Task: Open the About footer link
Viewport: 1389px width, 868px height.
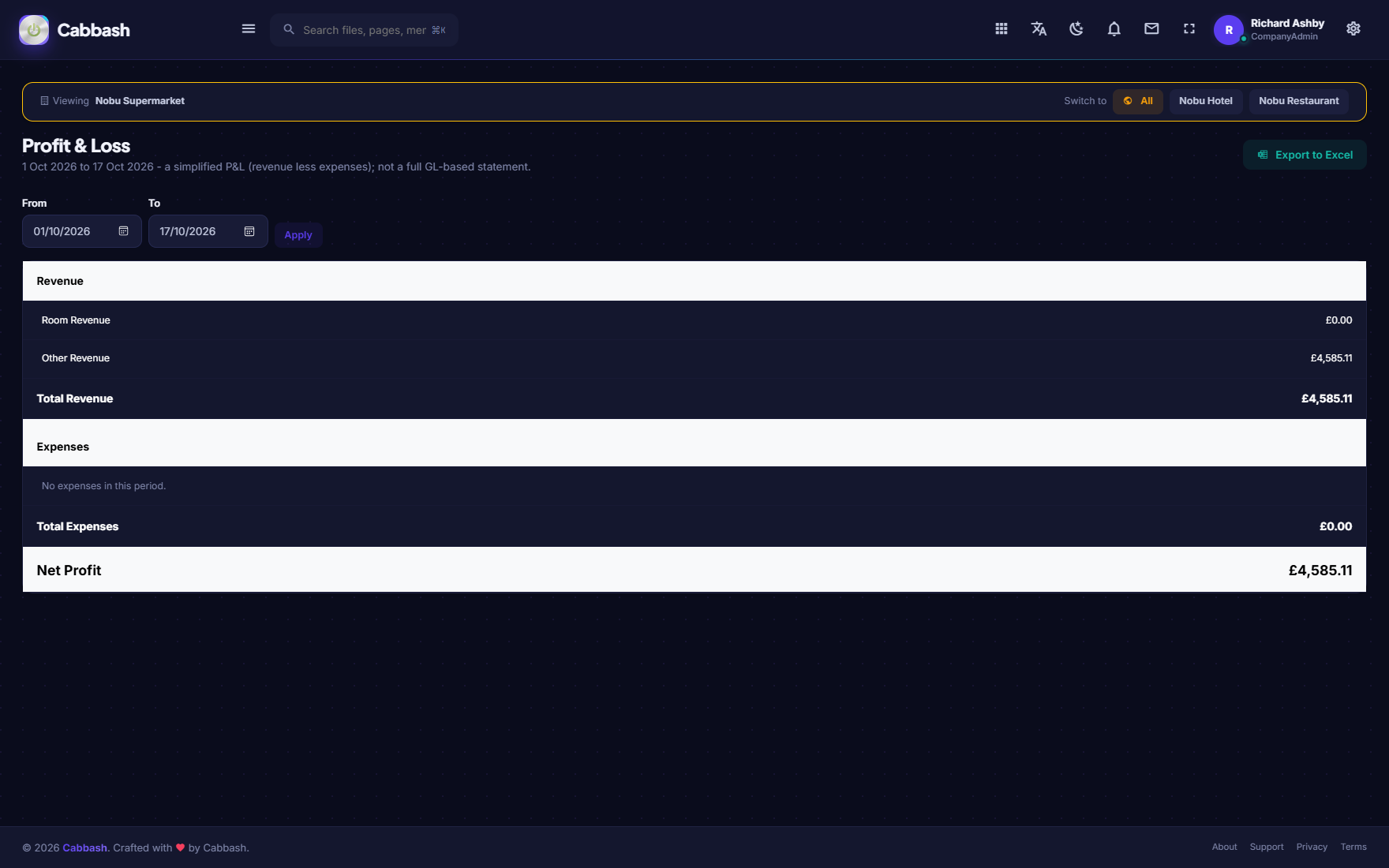Action: [x=1224, y=847]
